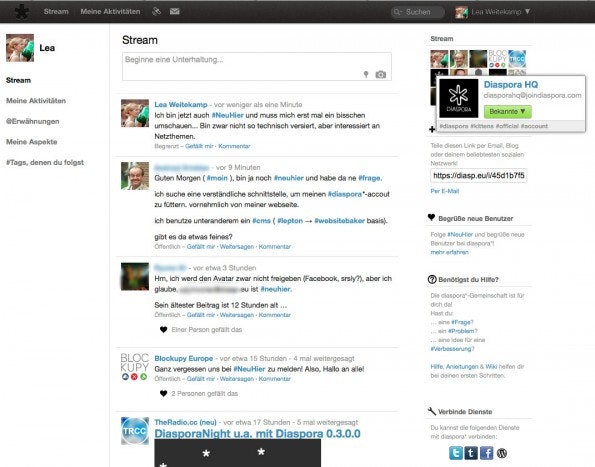Open Meine Aspekte in left sidebar

tap(31, 142)
